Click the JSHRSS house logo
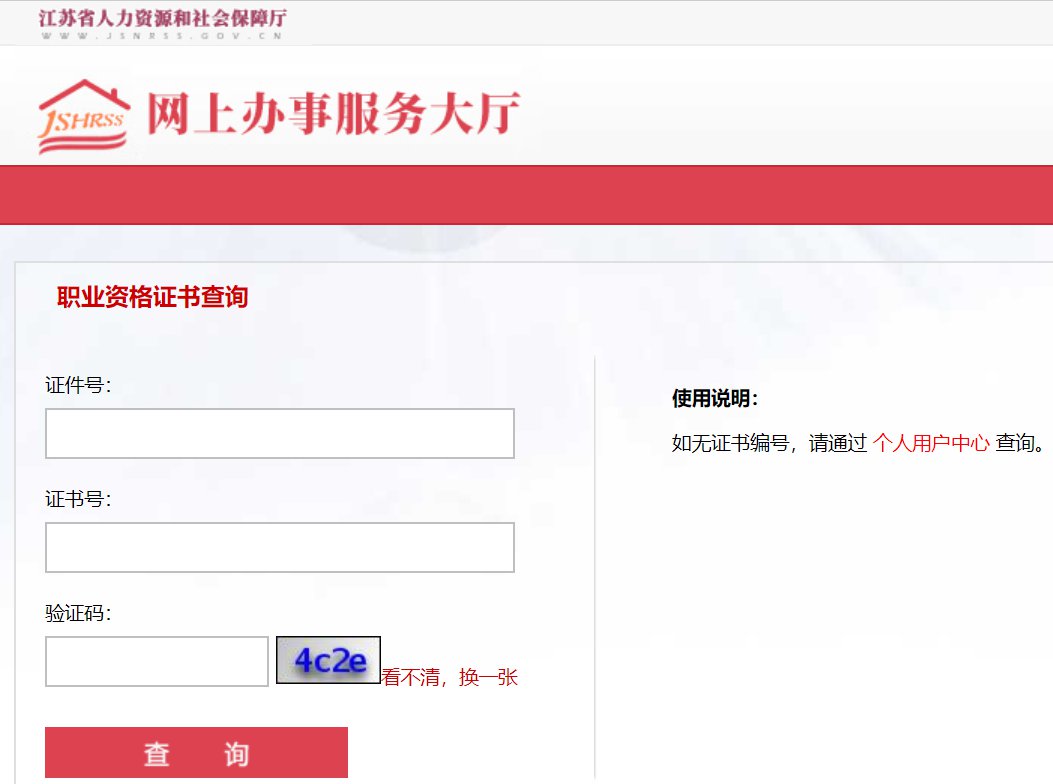The height and width of the screenshot is (784, 1053). click(83, 116)
